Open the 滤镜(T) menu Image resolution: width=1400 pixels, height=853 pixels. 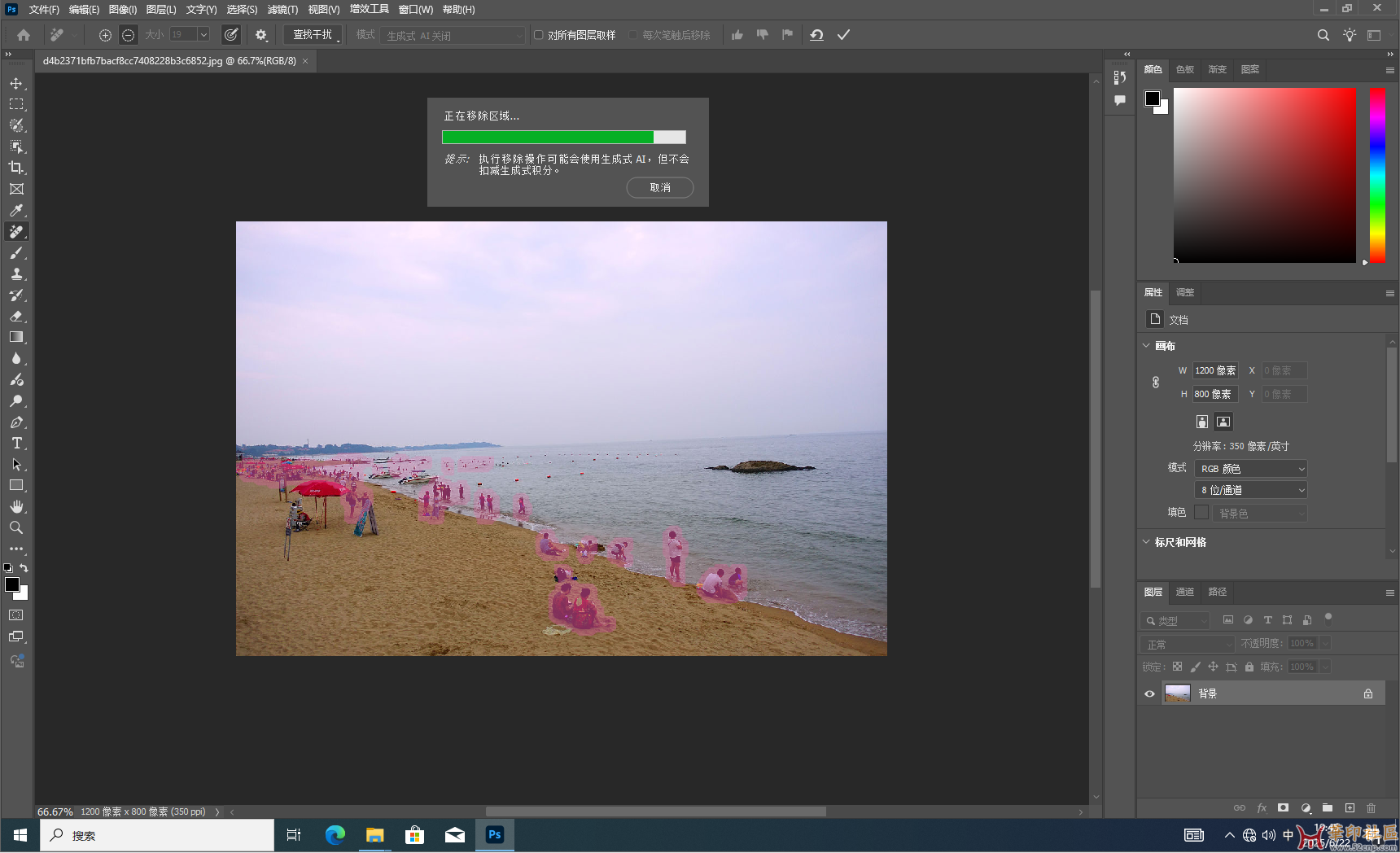pyautogui.click(x=282, y=10)
